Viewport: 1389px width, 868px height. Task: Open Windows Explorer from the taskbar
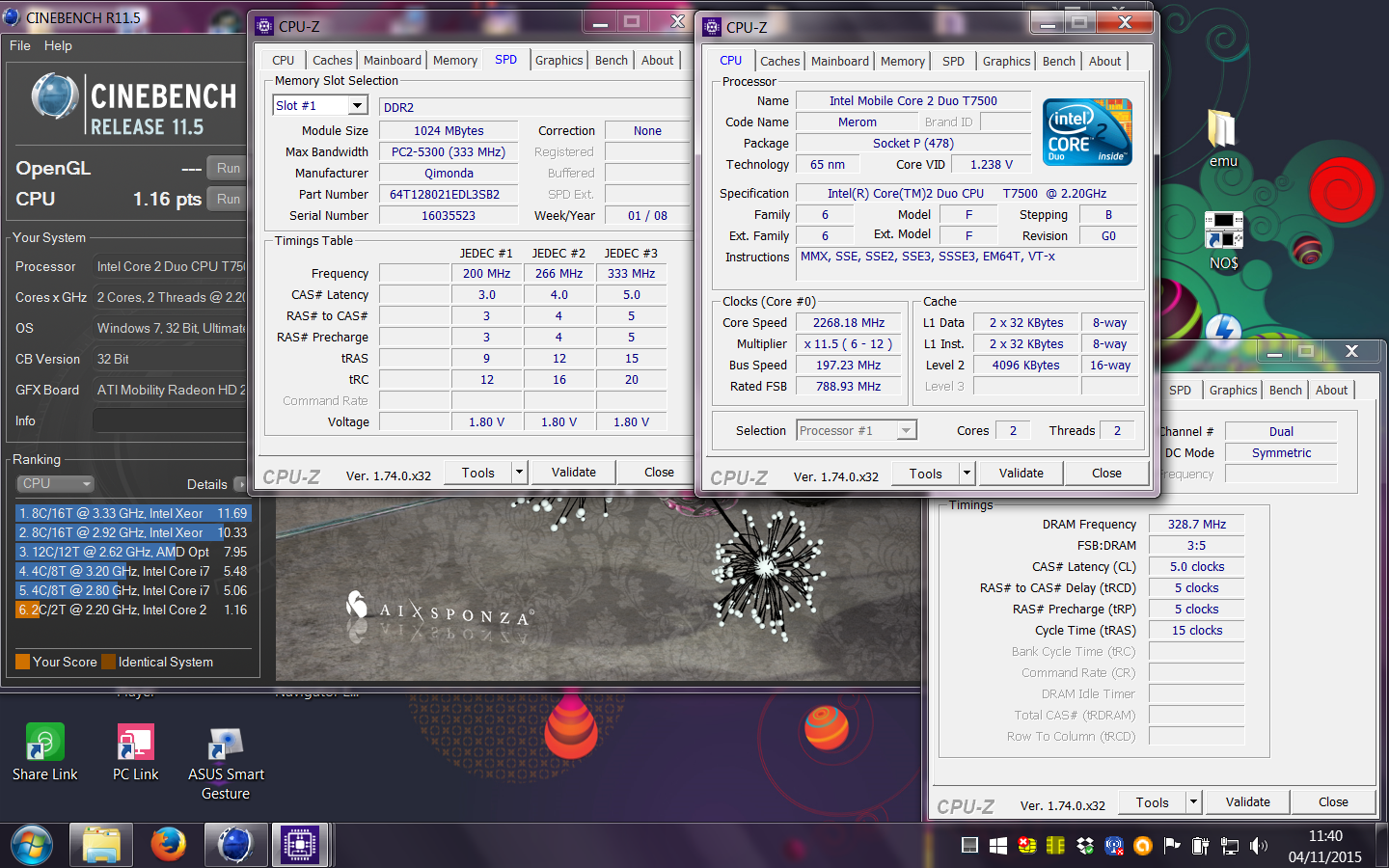click(x=100, y=846)
